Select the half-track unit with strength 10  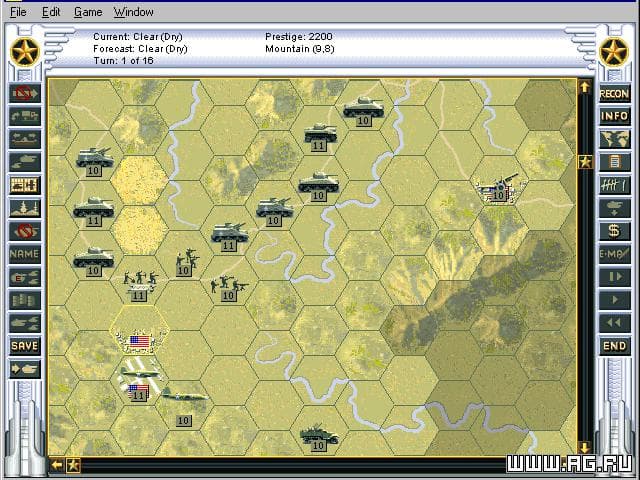pos(318,437)
